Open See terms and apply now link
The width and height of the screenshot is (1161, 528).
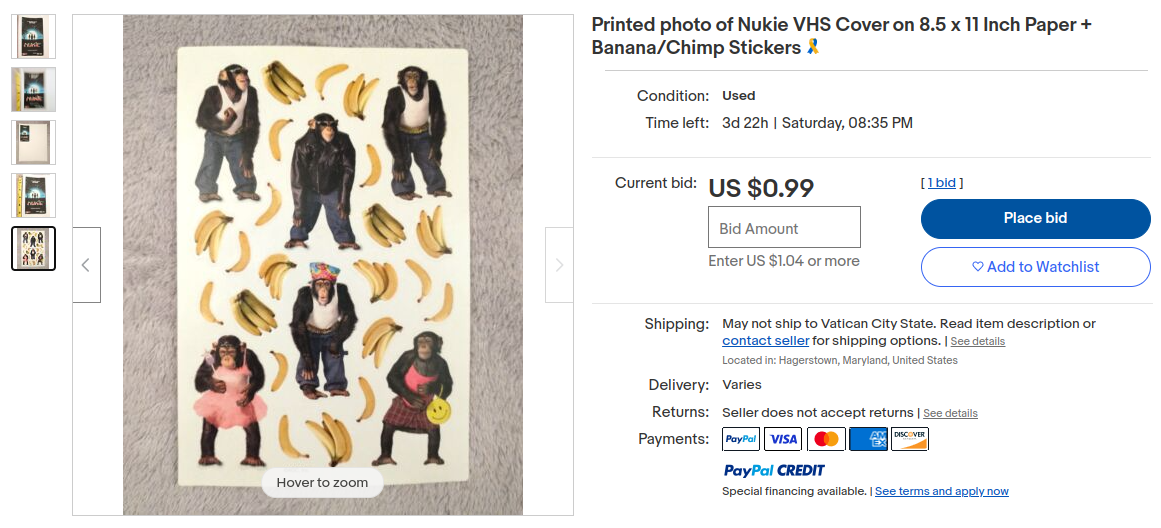coord(942,491)
